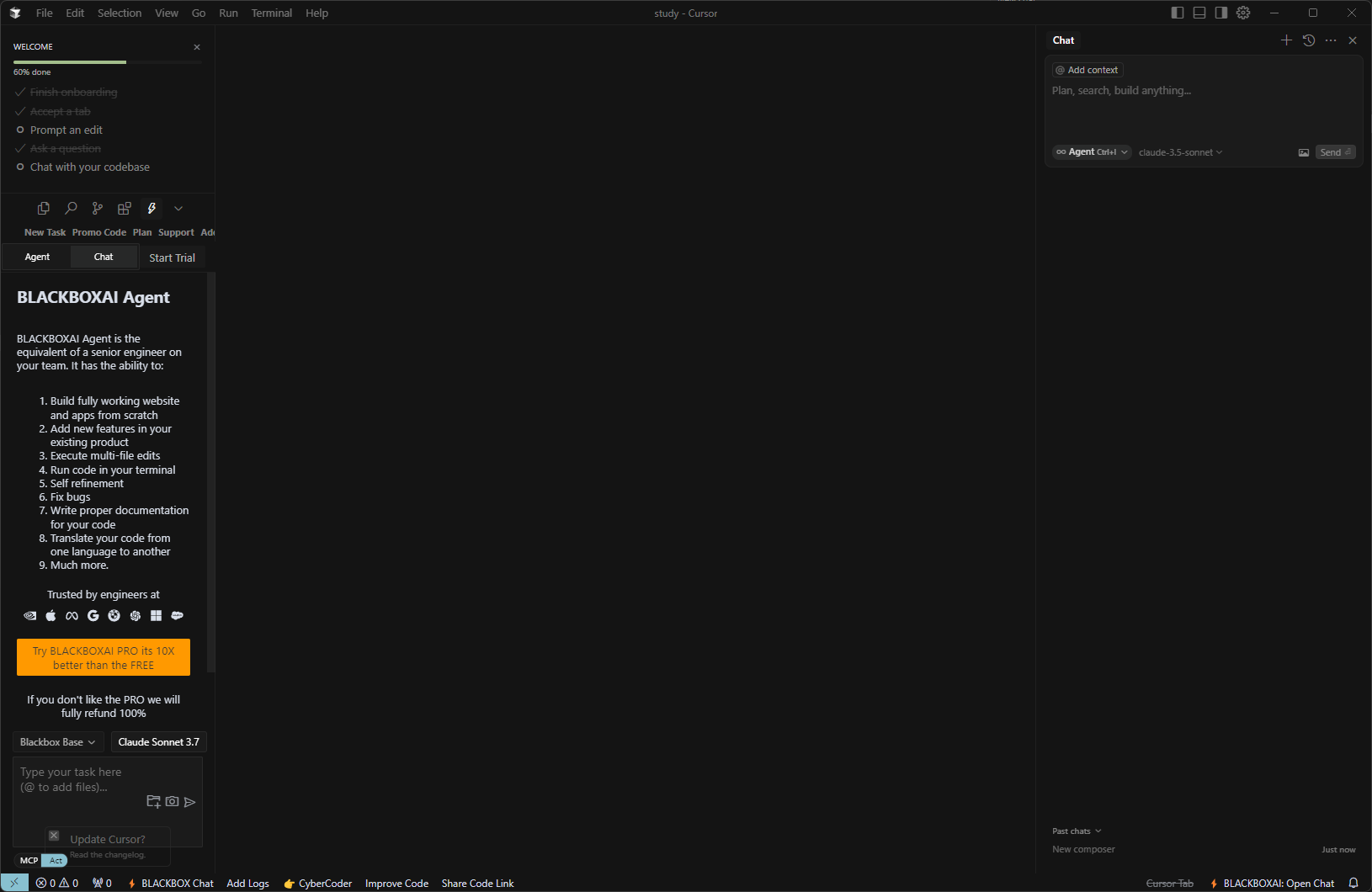This screenshot has width=1372, height=892.
Task: Start new chat with plus icon
Action: (1286, 40)
